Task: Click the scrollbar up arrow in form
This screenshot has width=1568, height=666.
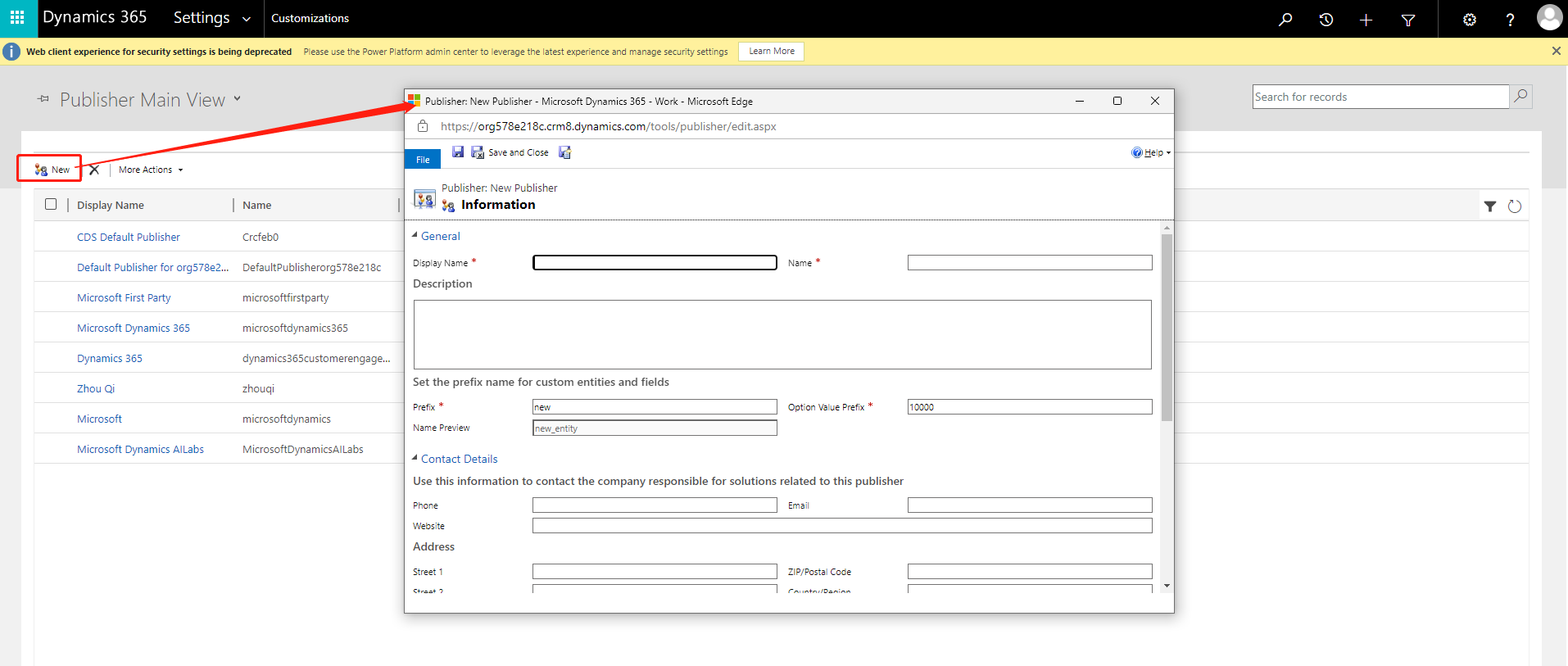Action: pyautogui.click(x=1167, y=227)
